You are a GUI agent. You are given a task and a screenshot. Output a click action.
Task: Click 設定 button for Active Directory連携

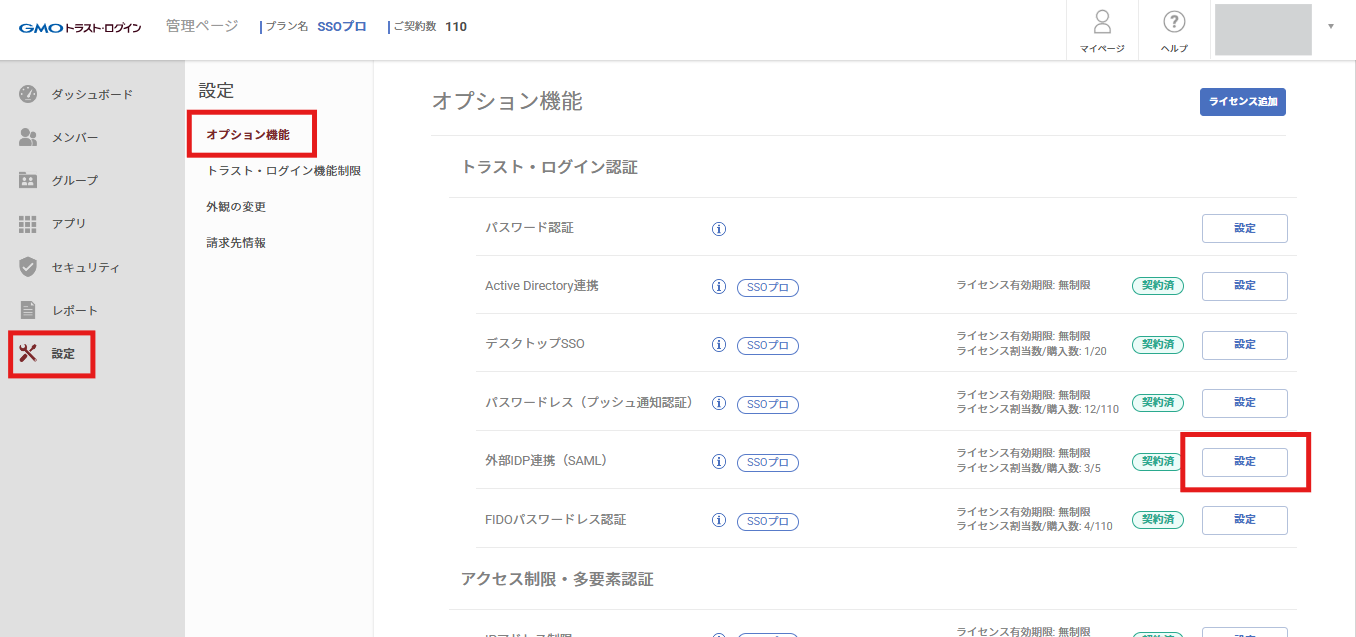[x=1245, y=286]
